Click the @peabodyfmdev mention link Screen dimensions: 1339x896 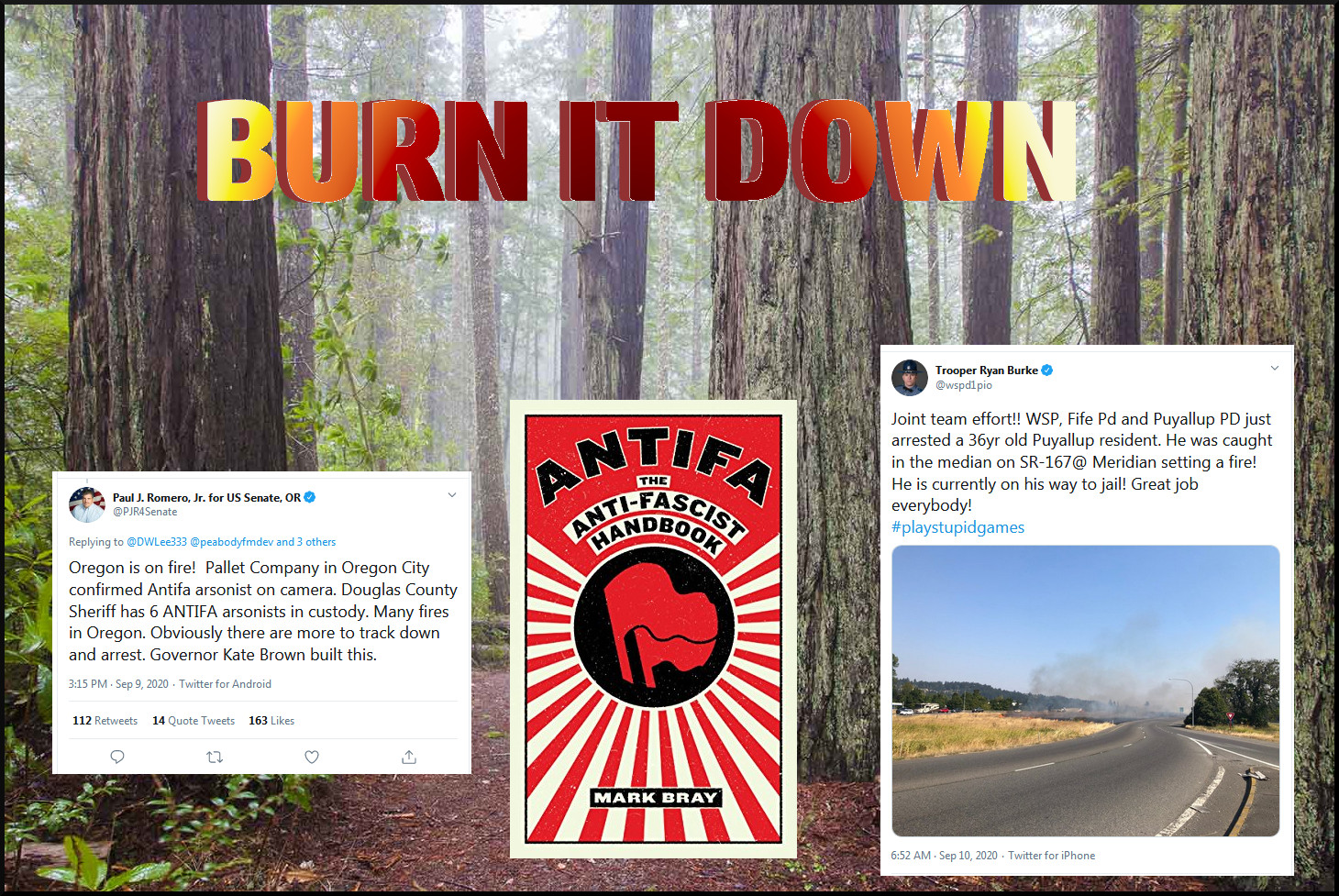[x=231, y=542]
